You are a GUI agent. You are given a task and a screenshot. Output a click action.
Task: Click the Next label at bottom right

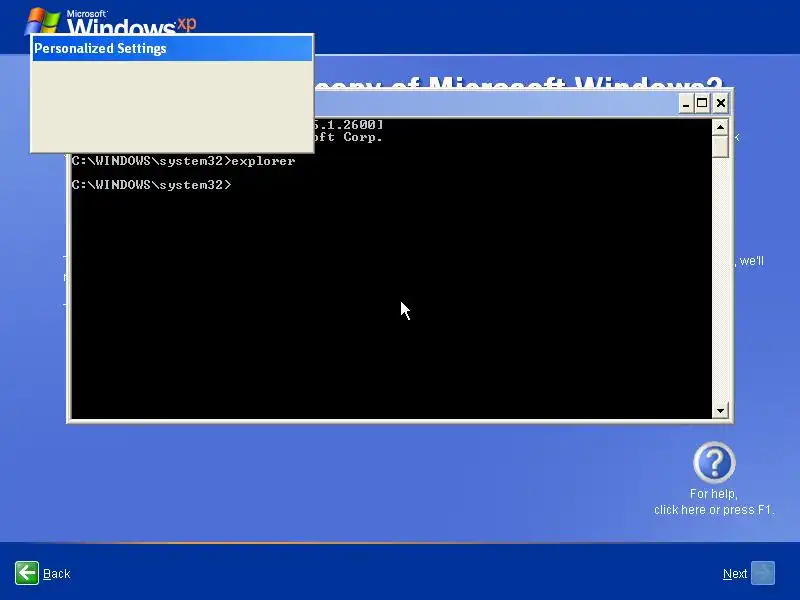click(735, 574)
